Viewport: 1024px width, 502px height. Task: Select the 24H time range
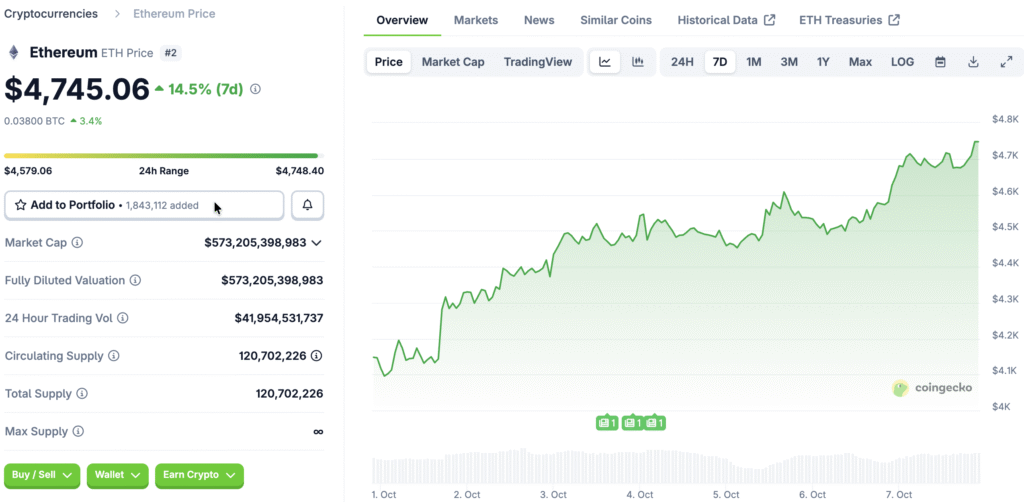682,62
